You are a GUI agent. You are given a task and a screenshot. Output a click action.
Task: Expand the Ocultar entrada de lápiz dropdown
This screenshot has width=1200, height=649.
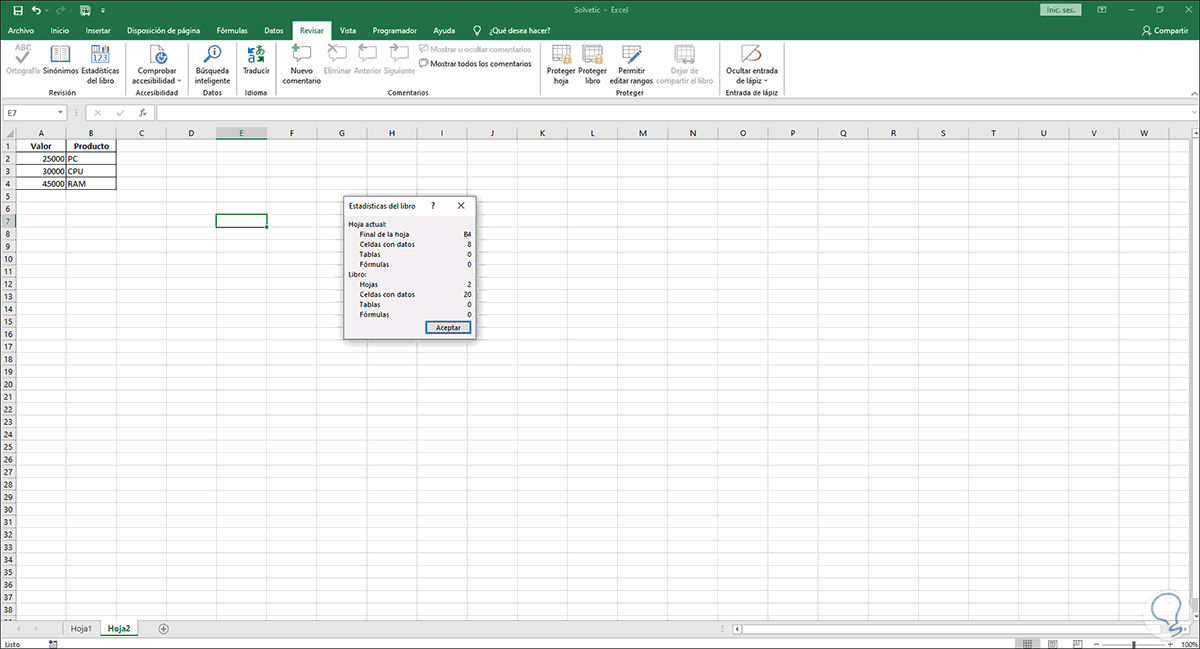(766, 81)
